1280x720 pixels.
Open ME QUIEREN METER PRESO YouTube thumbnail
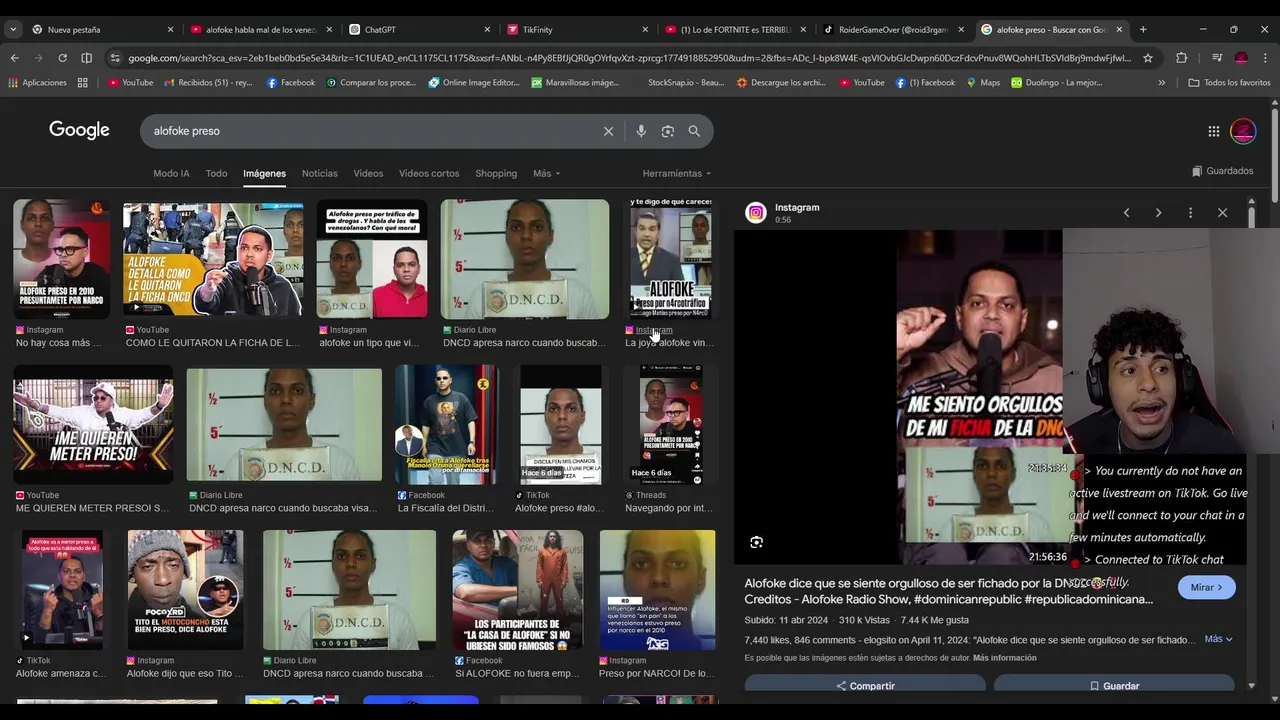[x=93, y=425]
